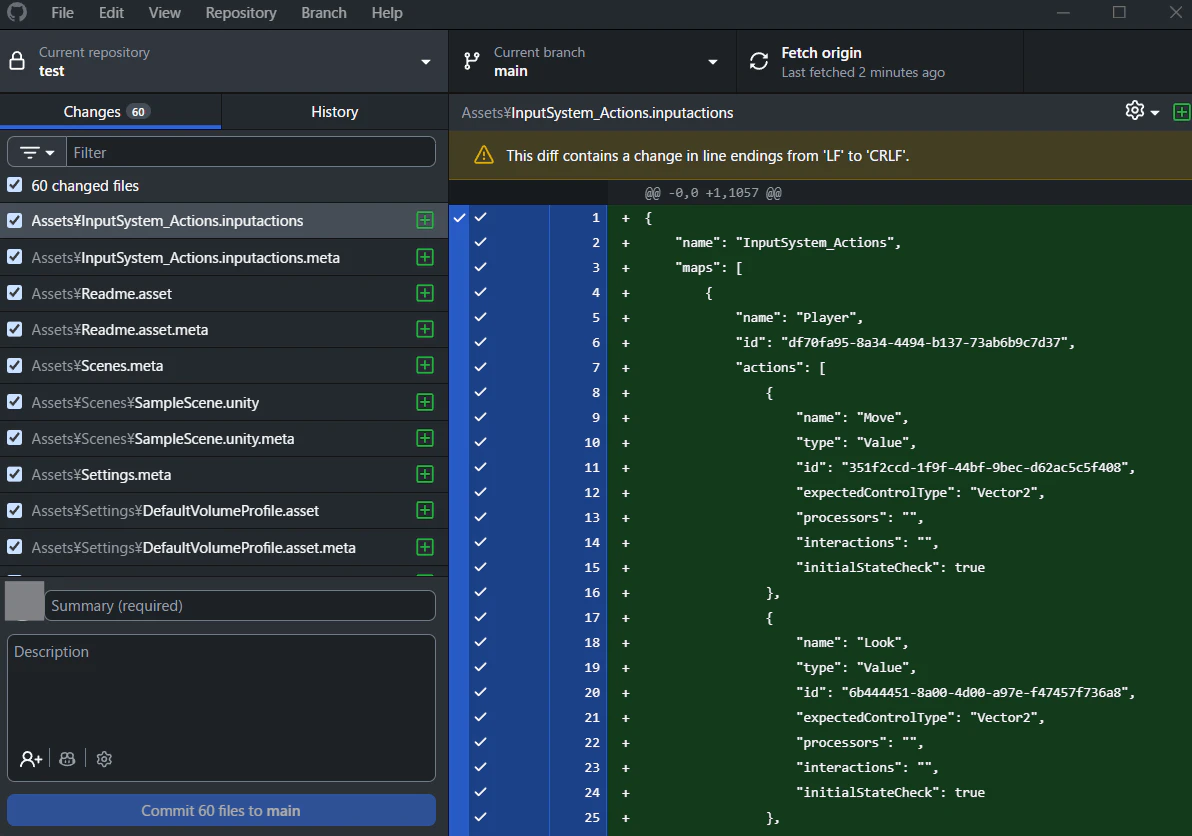
Task: Open the diff settings gear icon
Action: [x=1134, y=111]
